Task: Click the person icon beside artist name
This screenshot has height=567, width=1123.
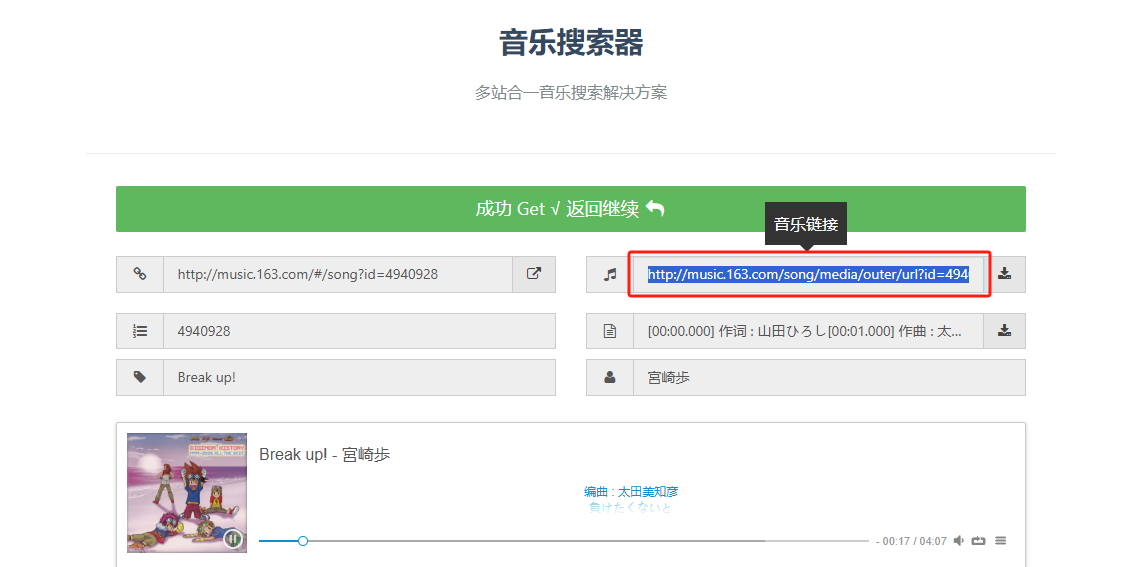Action: click(x=610, y=377)
